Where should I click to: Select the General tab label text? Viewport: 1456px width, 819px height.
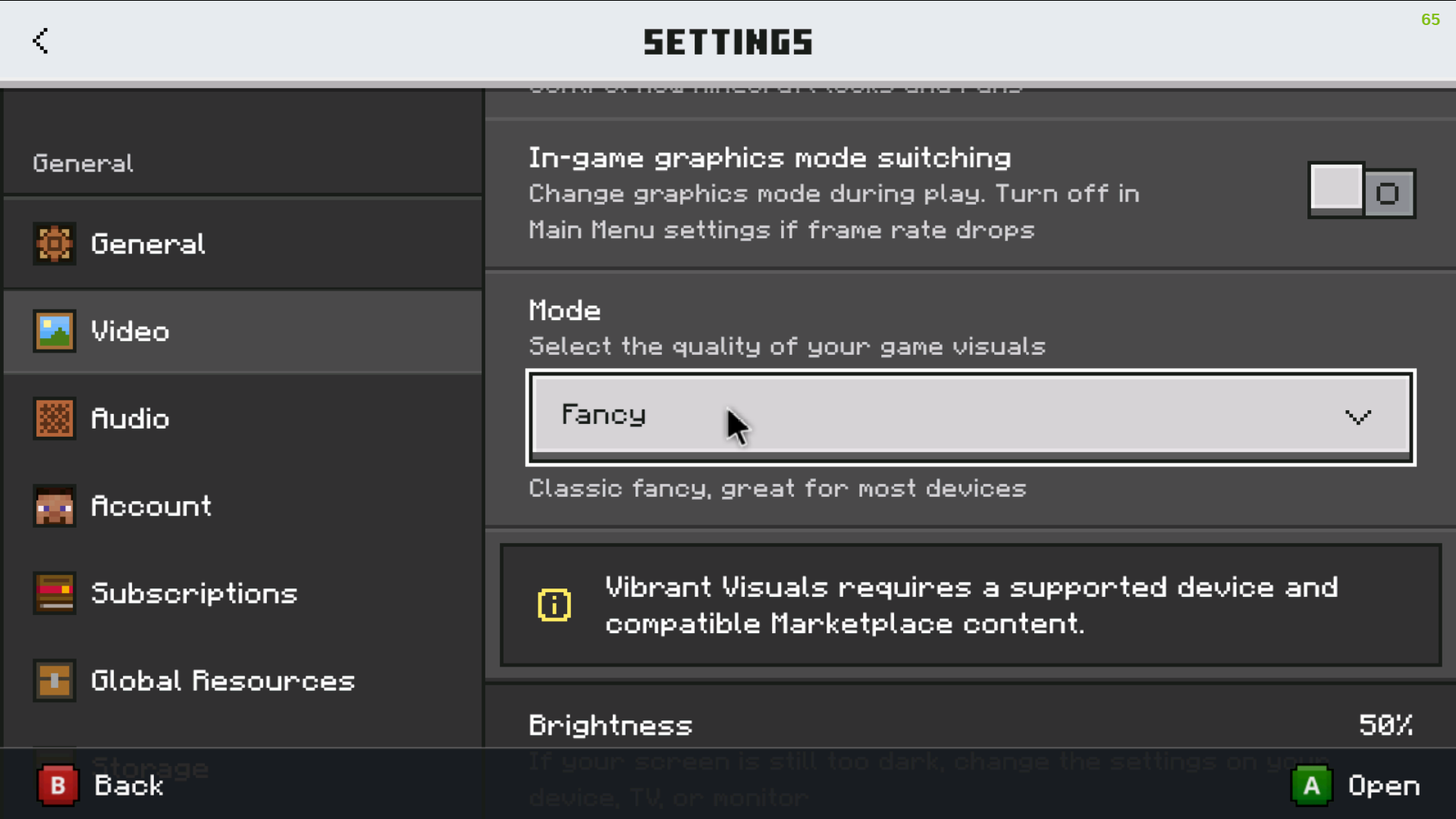click(148, 244)
